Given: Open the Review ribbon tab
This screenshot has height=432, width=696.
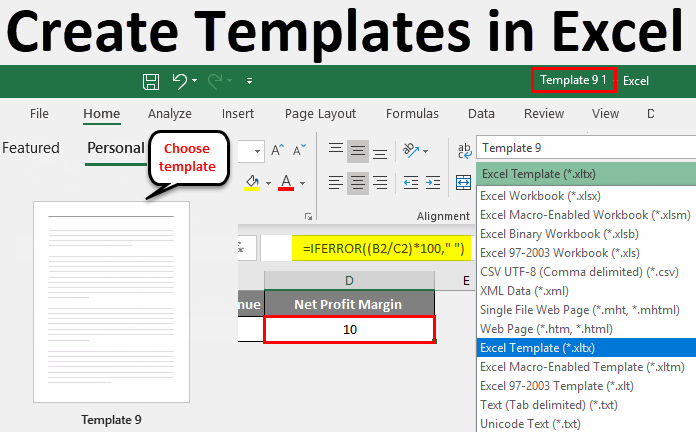Looking at the screenshot, I should tap(544, 114).
